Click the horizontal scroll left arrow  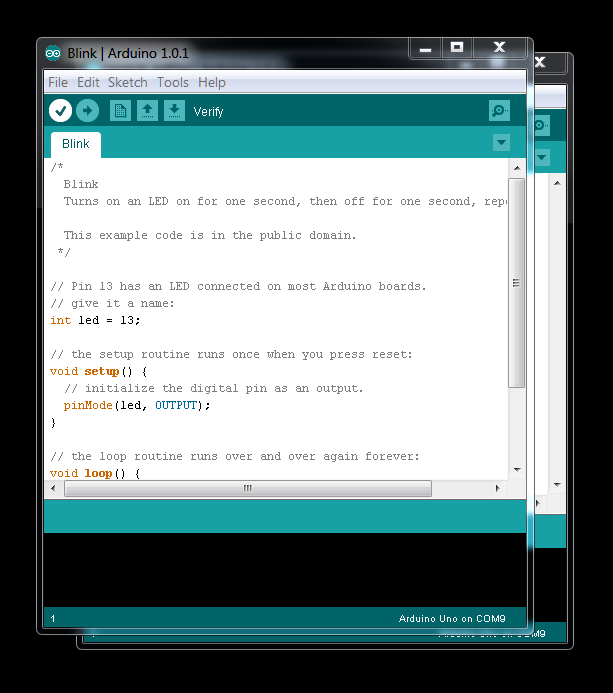point(53,488)
